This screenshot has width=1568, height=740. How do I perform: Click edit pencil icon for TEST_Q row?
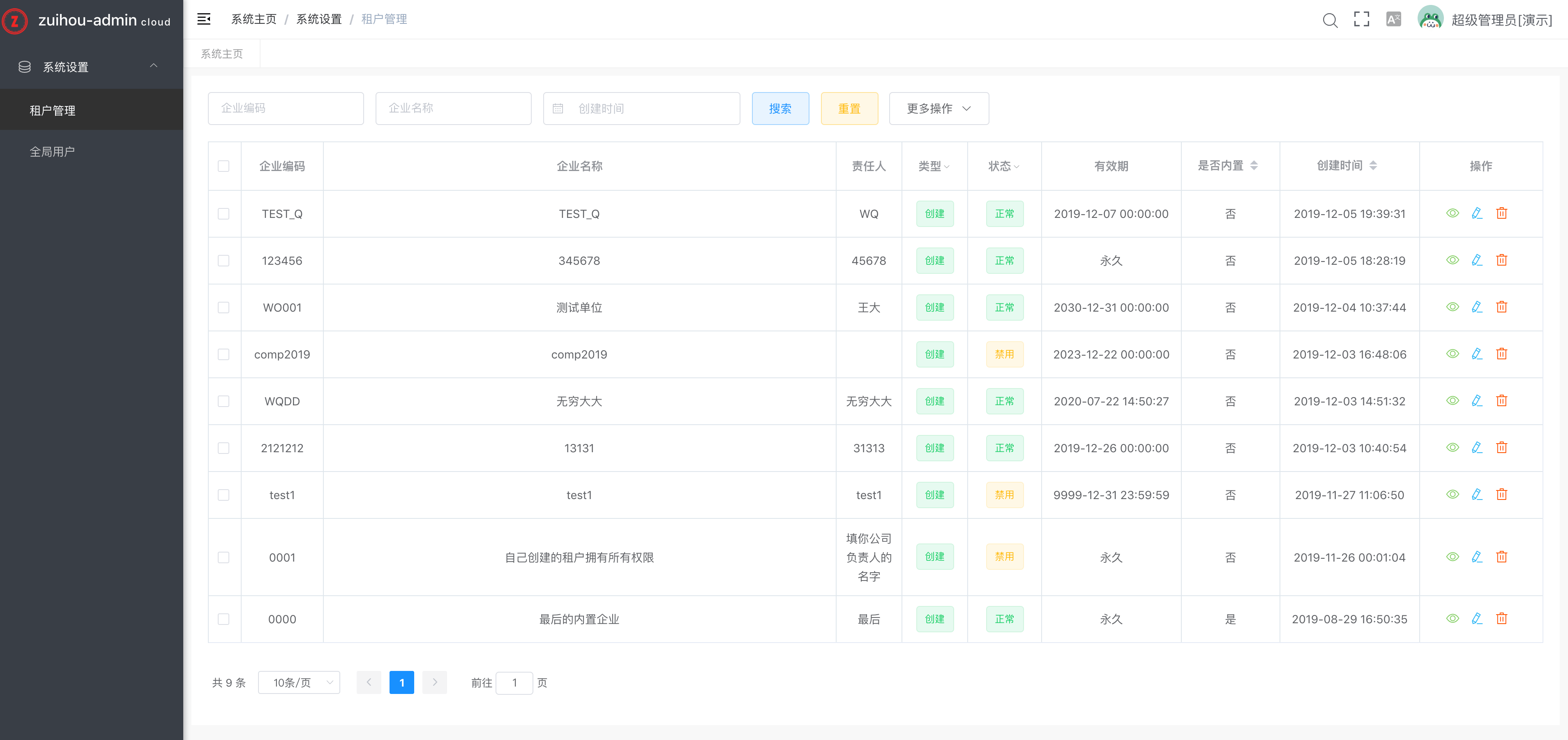click(1477, 213)
